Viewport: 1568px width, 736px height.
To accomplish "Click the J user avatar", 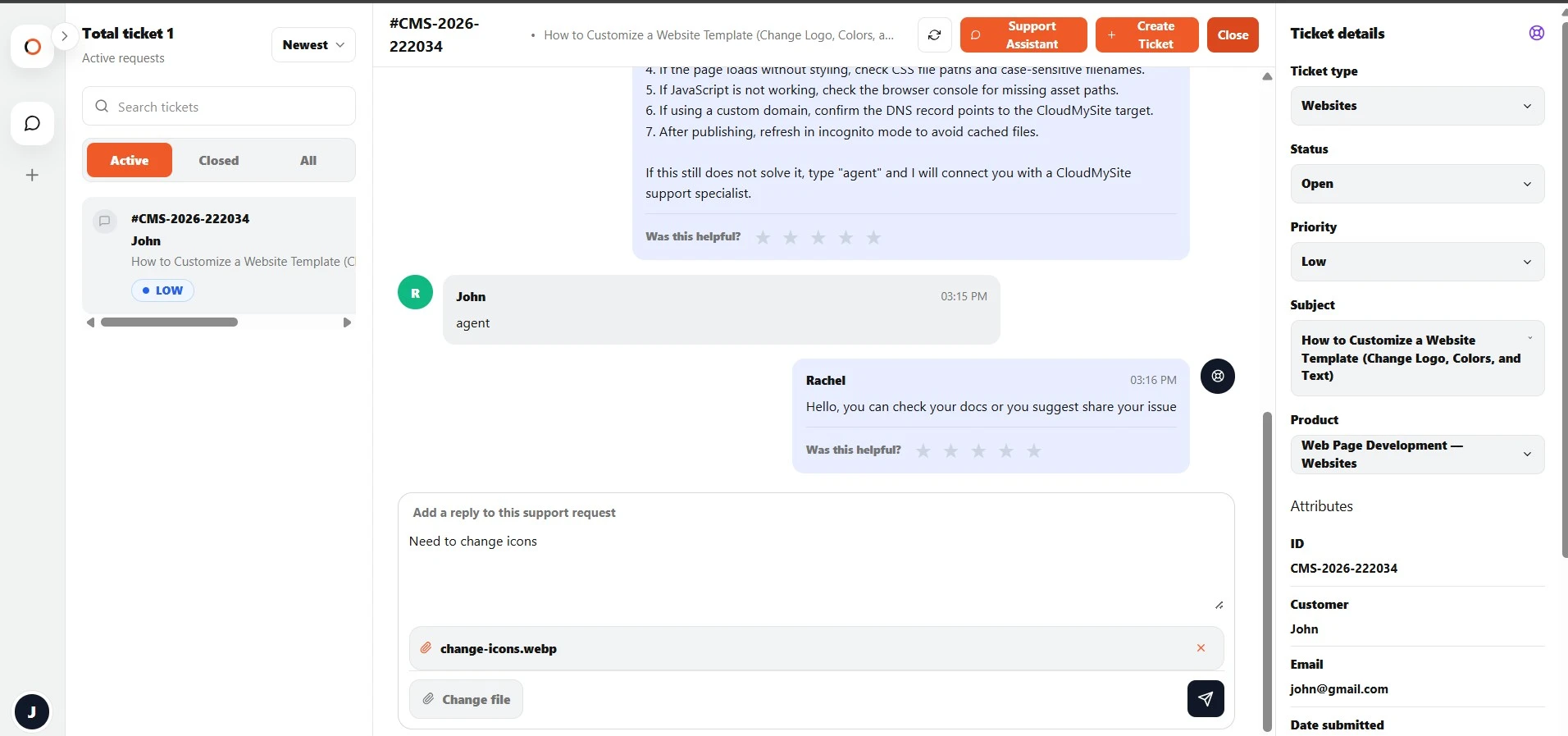I will tap(32, 711).
